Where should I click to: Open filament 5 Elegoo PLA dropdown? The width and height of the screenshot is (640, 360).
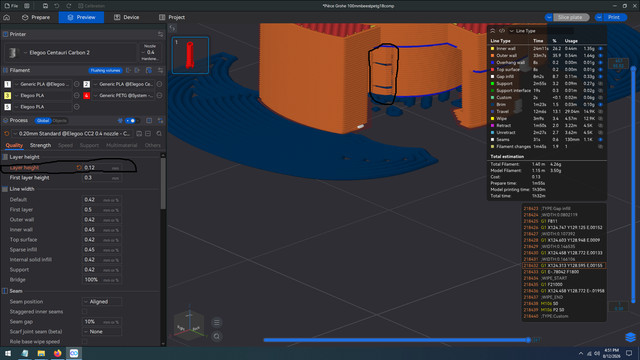coord(42,107)
